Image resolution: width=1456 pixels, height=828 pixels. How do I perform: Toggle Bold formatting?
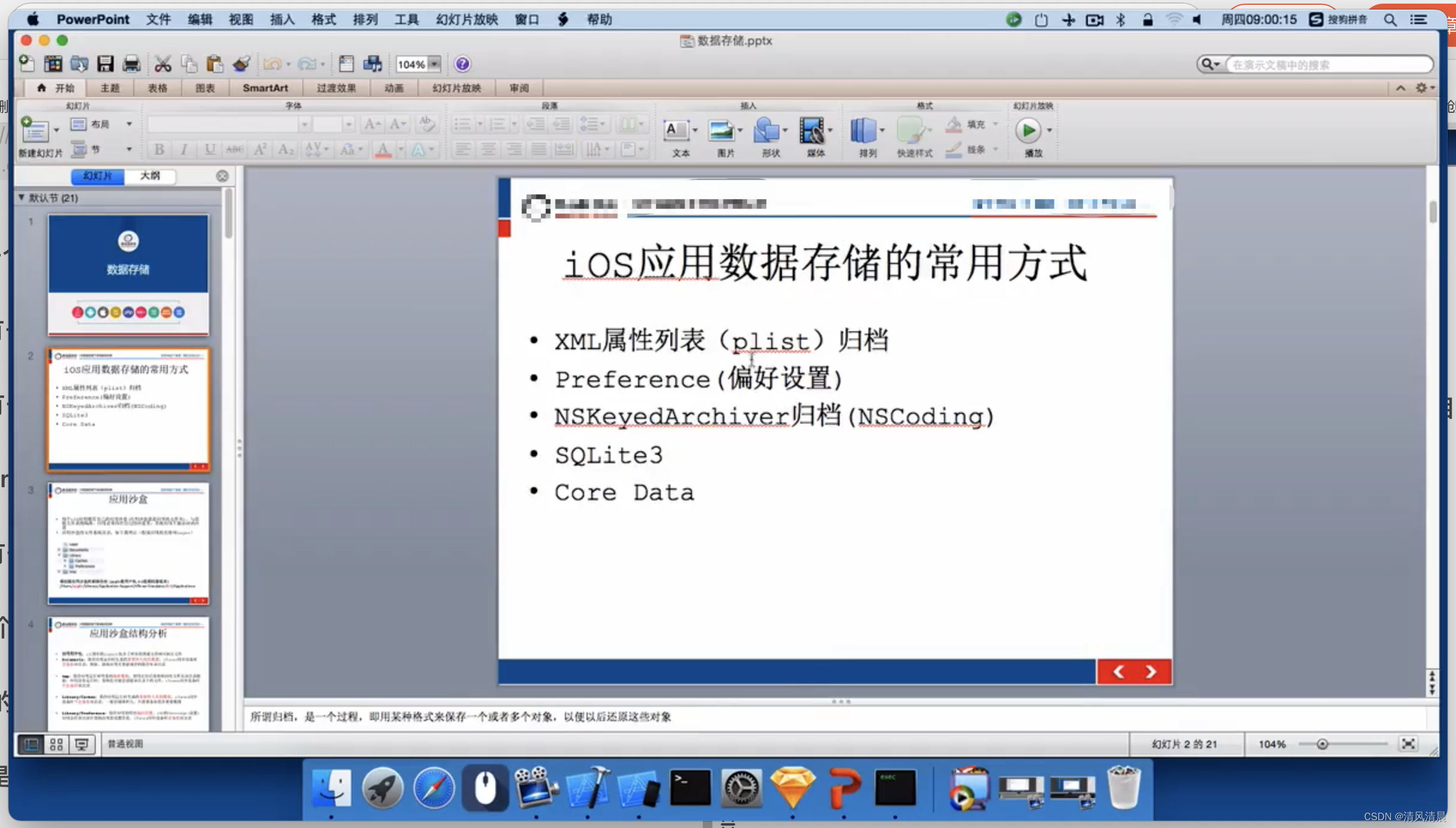[x=159, y=149]
